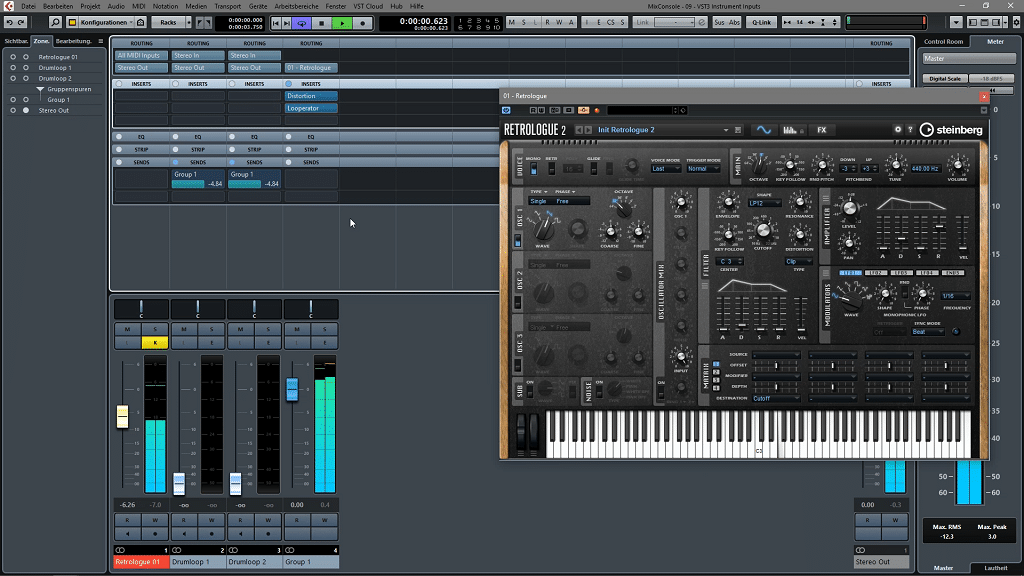Open the Init Retrologue 2 preset dropdown

click(x=726, y=130)
